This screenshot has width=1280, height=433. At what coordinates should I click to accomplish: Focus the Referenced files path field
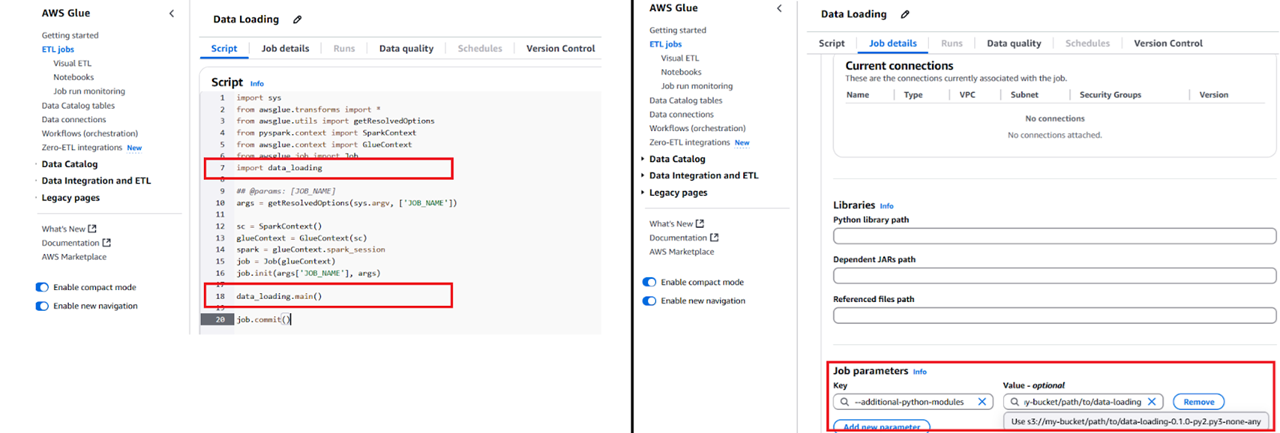click(1055, 315)
